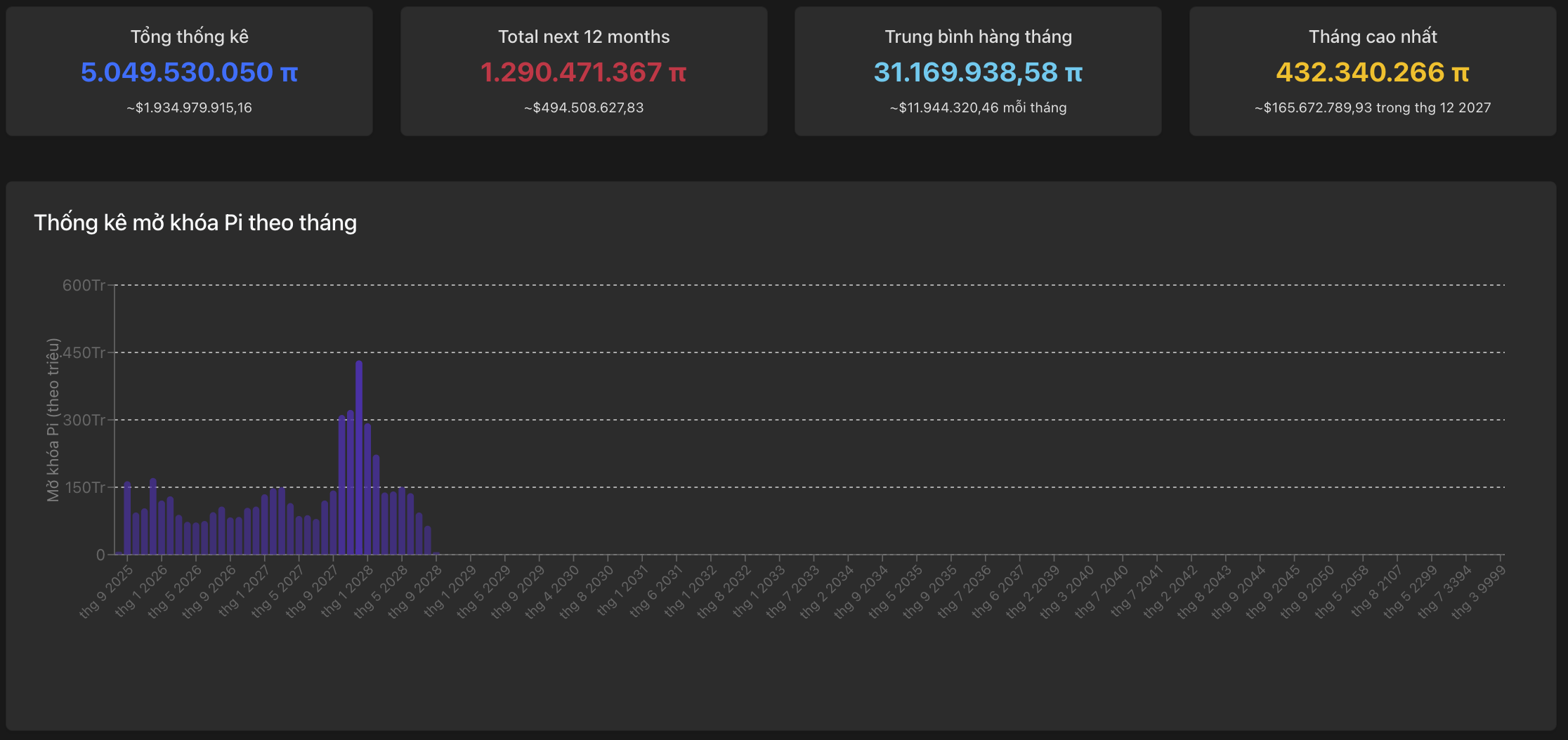Click x-axis label "thg 6 2031"
Image resolution: width=1568 pixels, height=740 pixels.
[x=656, y=591]
